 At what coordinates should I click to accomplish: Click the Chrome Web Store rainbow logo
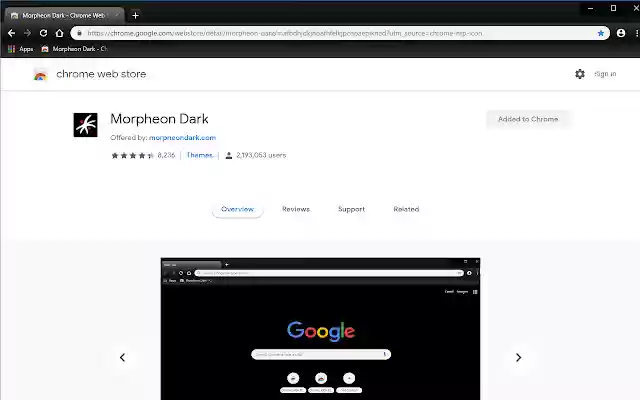(x=40, y=75)
